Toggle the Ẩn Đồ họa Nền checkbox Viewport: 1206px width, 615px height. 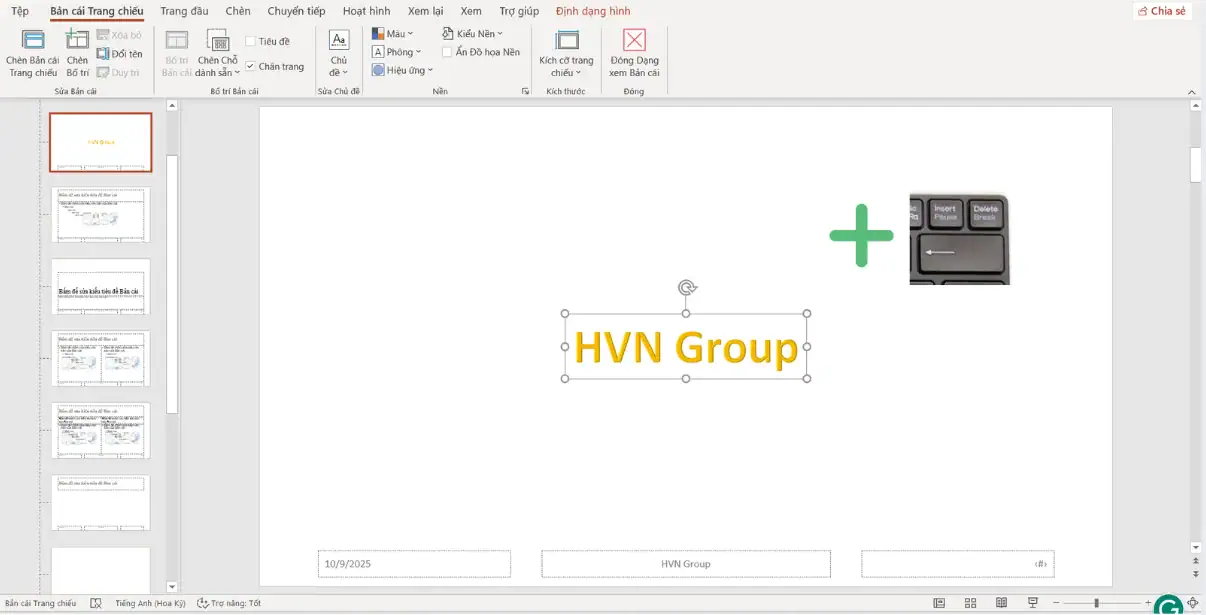point(447,52)
